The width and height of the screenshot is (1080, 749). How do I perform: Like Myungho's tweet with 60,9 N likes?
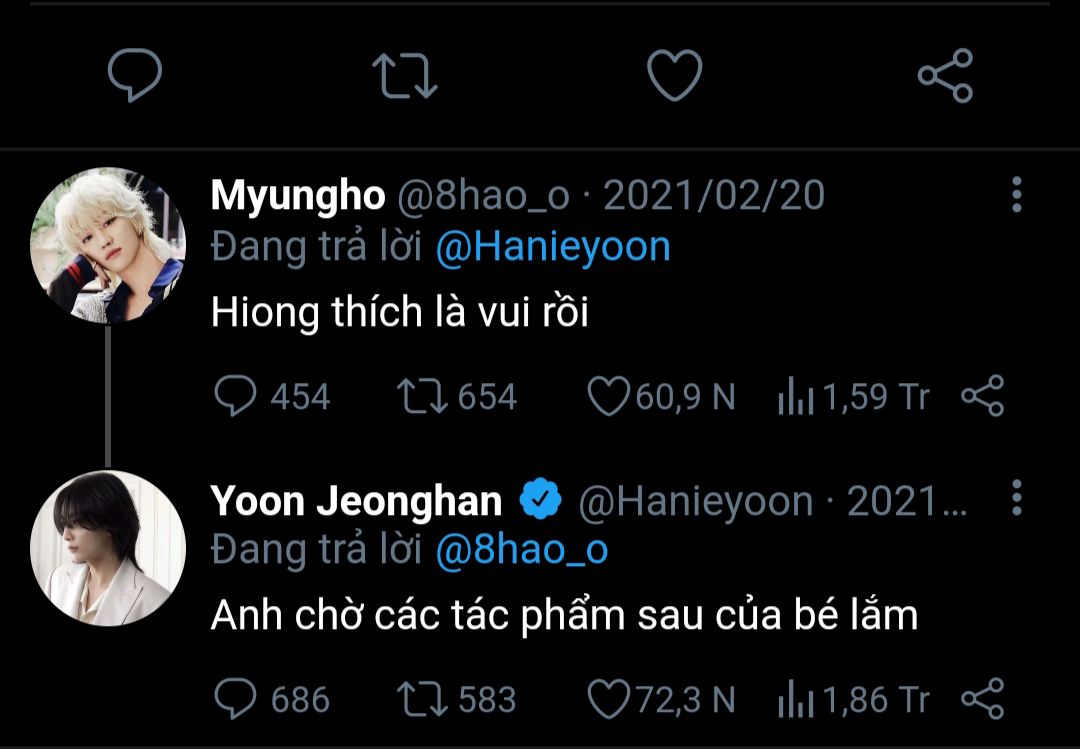coord(607,397)
